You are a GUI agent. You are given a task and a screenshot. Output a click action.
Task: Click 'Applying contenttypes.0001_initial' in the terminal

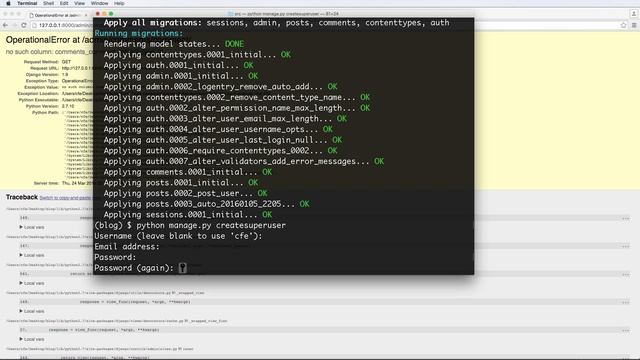click(x=197, y=55)
